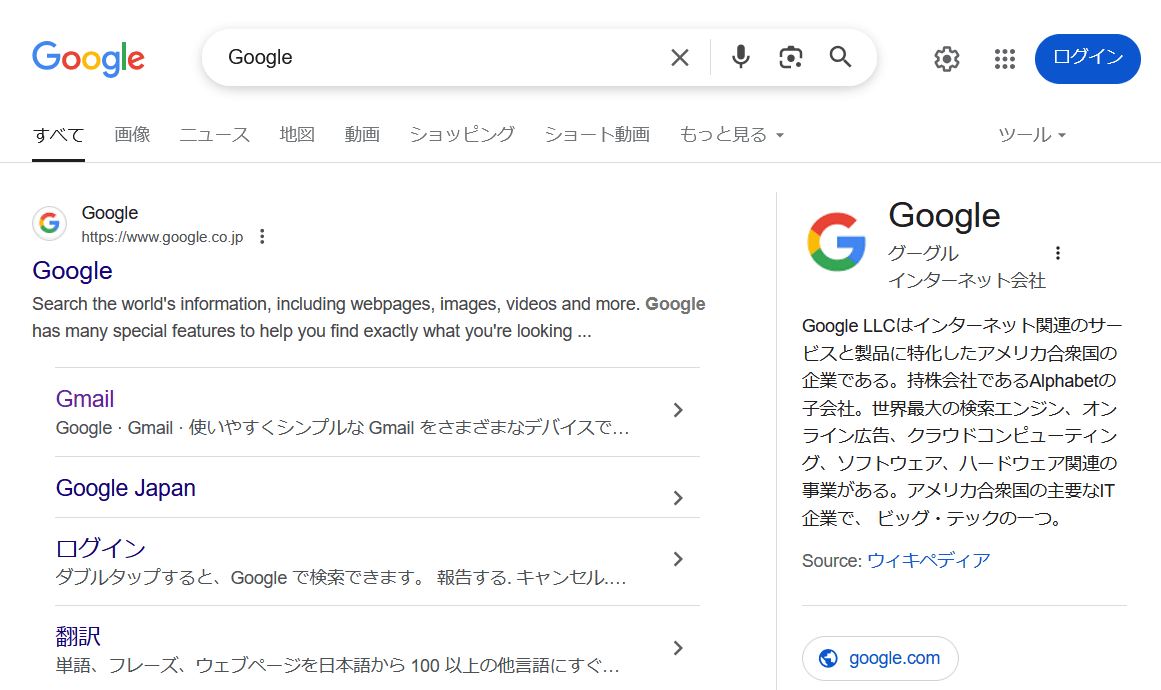Viewport: 1161px width, 690px height.
Task: Open quick settings gear icon
Action: point(946,58)
